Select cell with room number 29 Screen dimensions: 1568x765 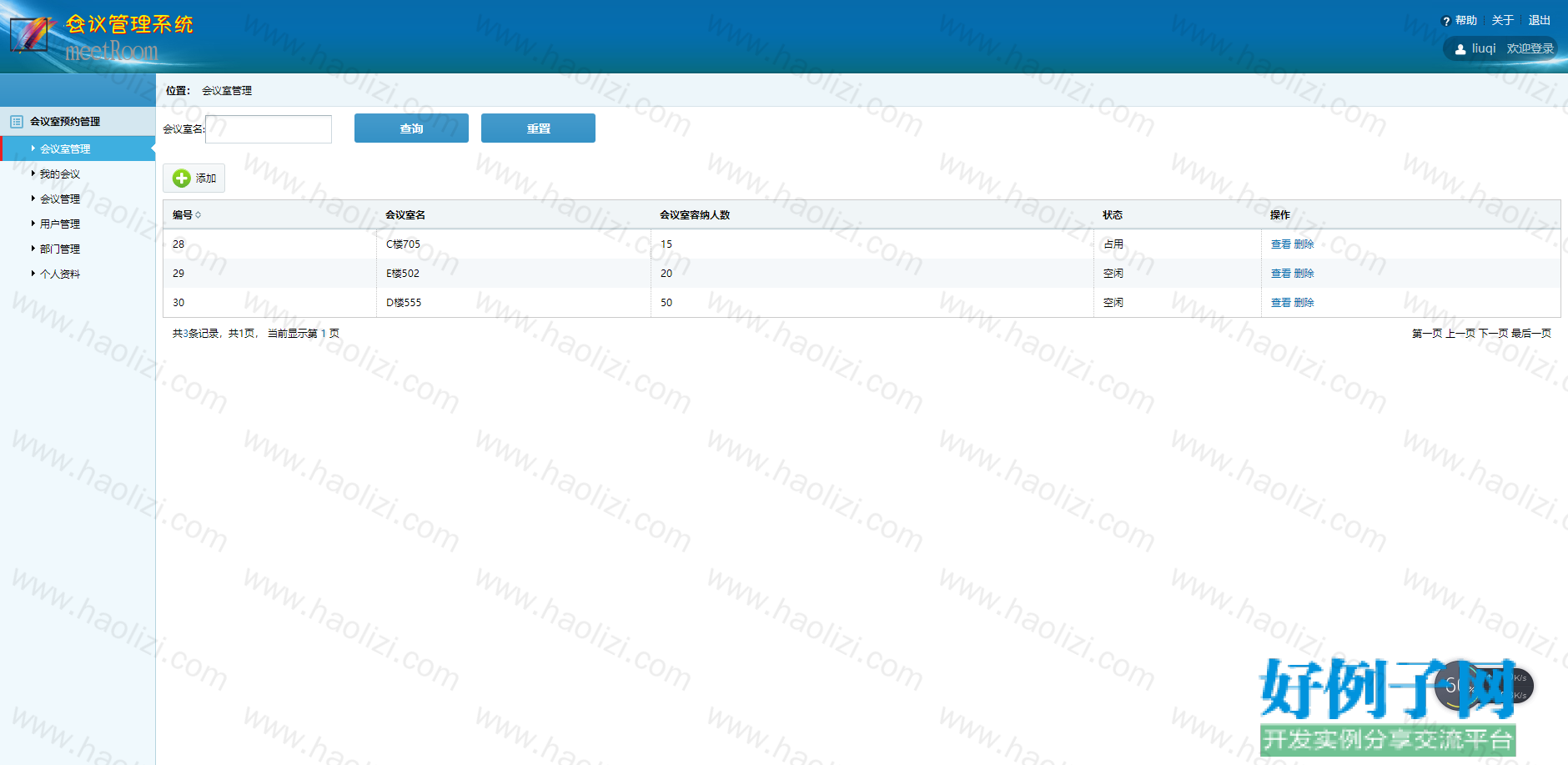pyautogui.click(x=269, y=274)
